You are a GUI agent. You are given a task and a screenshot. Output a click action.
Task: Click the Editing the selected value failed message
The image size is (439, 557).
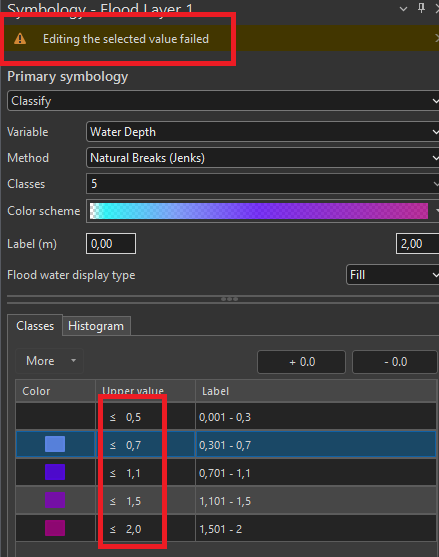pyautogui.click(x=126, y=39)
